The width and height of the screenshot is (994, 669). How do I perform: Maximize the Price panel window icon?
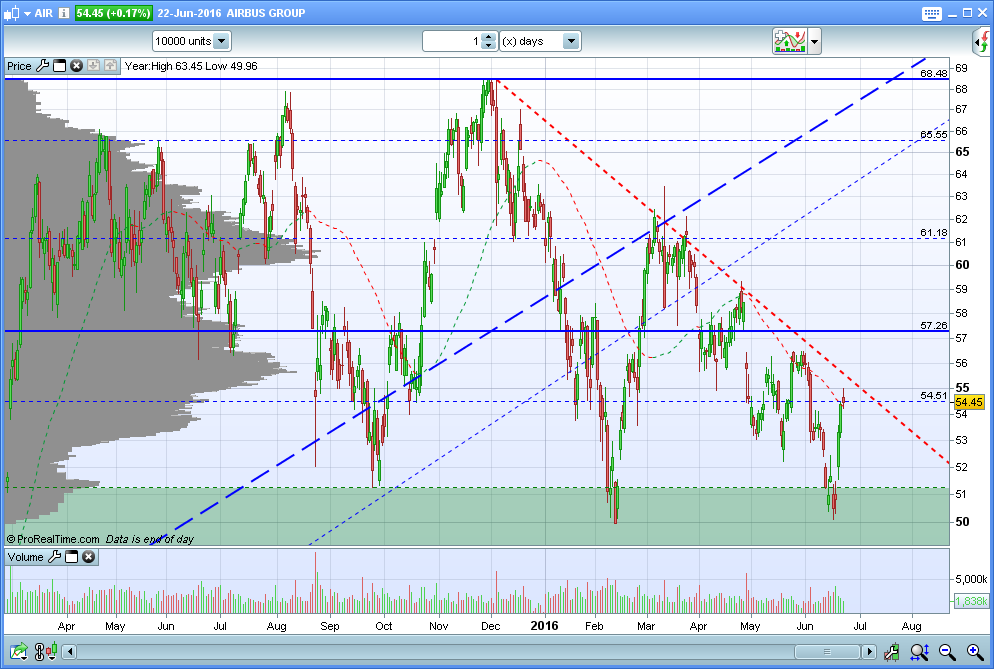60,65
